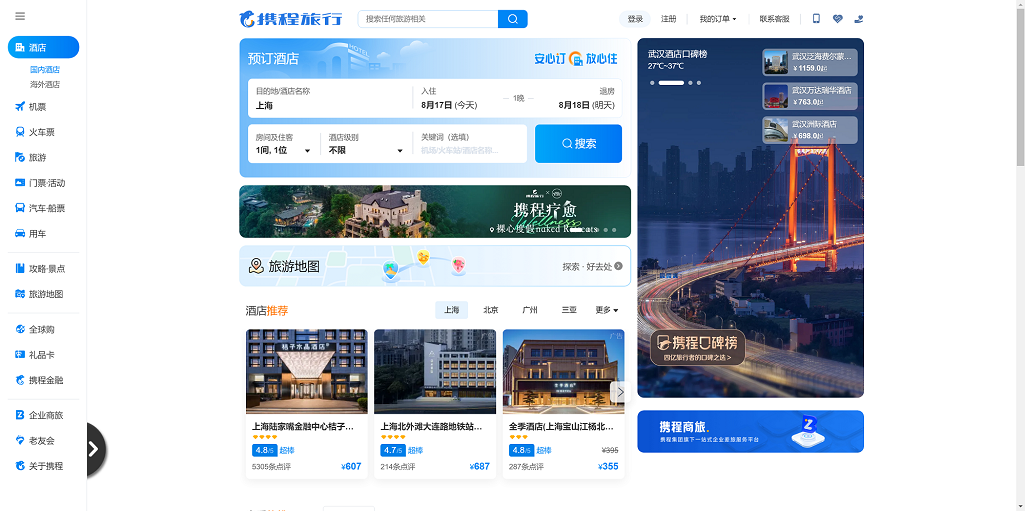Click the 携程疗愈 wellness banner
The image size is (1025, 511).
pyautogui.click(x=435, y=211)
